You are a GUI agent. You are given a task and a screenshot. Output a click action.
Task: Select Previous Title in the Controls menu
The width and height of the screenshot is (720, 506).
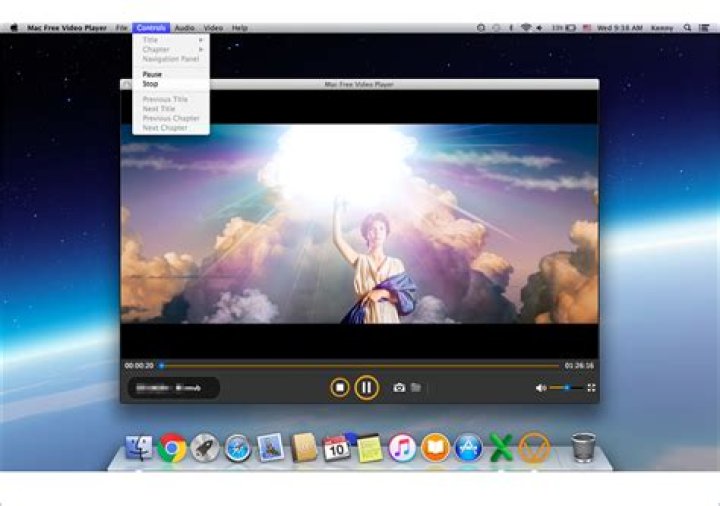pos(171,99)
